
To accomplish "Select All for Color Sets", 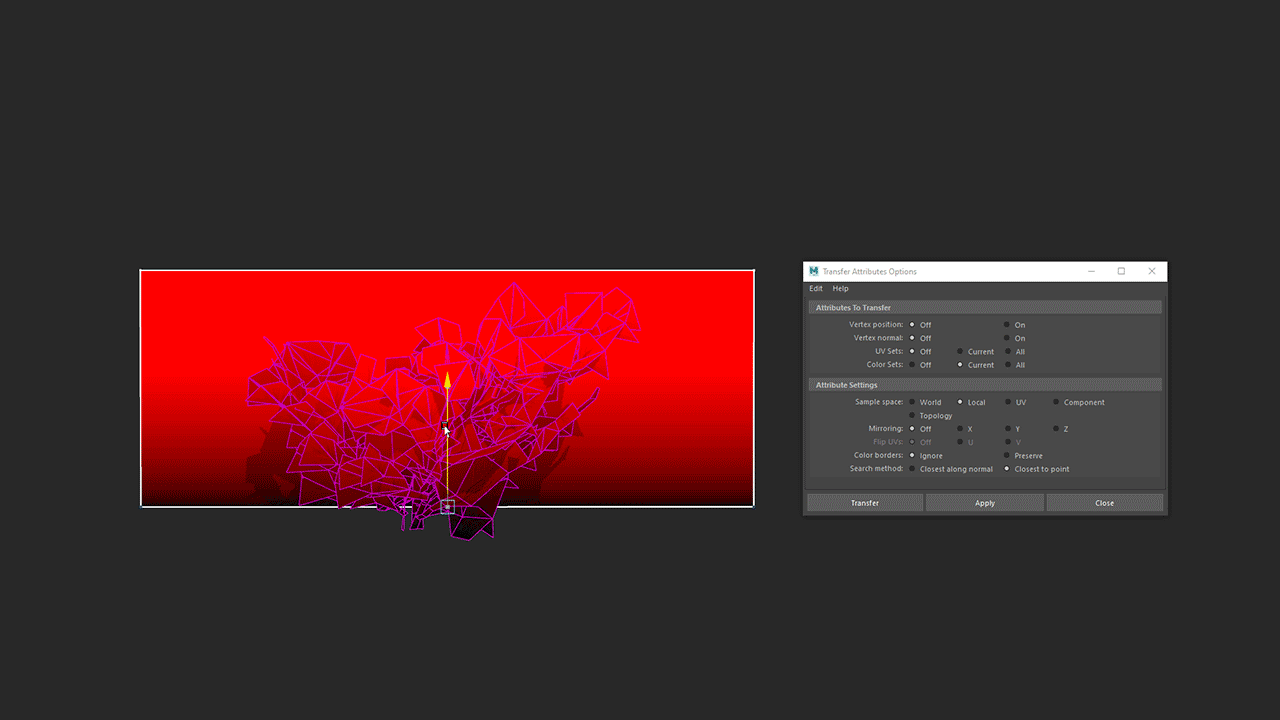I will click(x=1007, y=365).
